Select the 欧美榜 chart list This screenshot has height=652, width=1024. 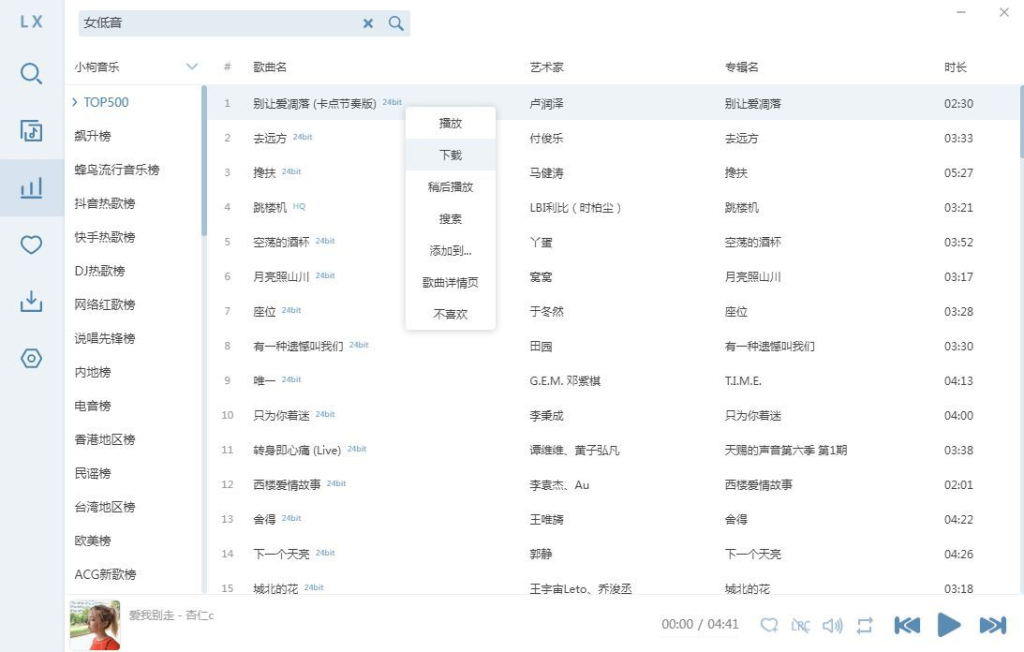[93, 540]
